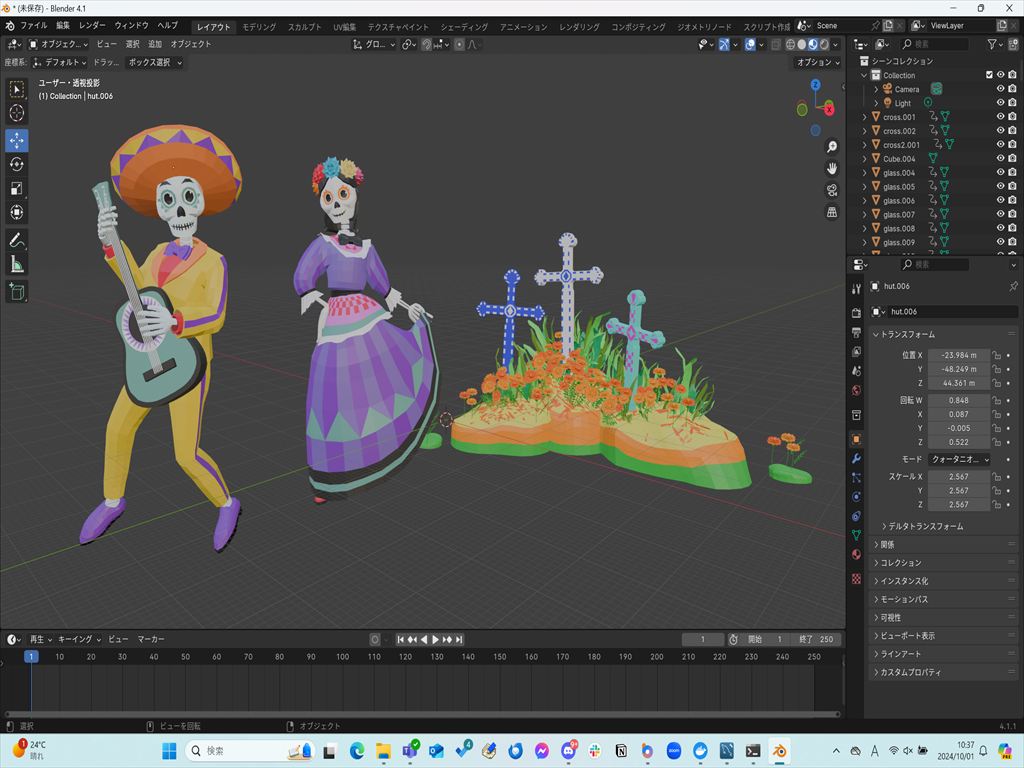Screen dimensions: 1024x768
Task: Hide cross.001 in viewport
Action: click(1000, 117)
